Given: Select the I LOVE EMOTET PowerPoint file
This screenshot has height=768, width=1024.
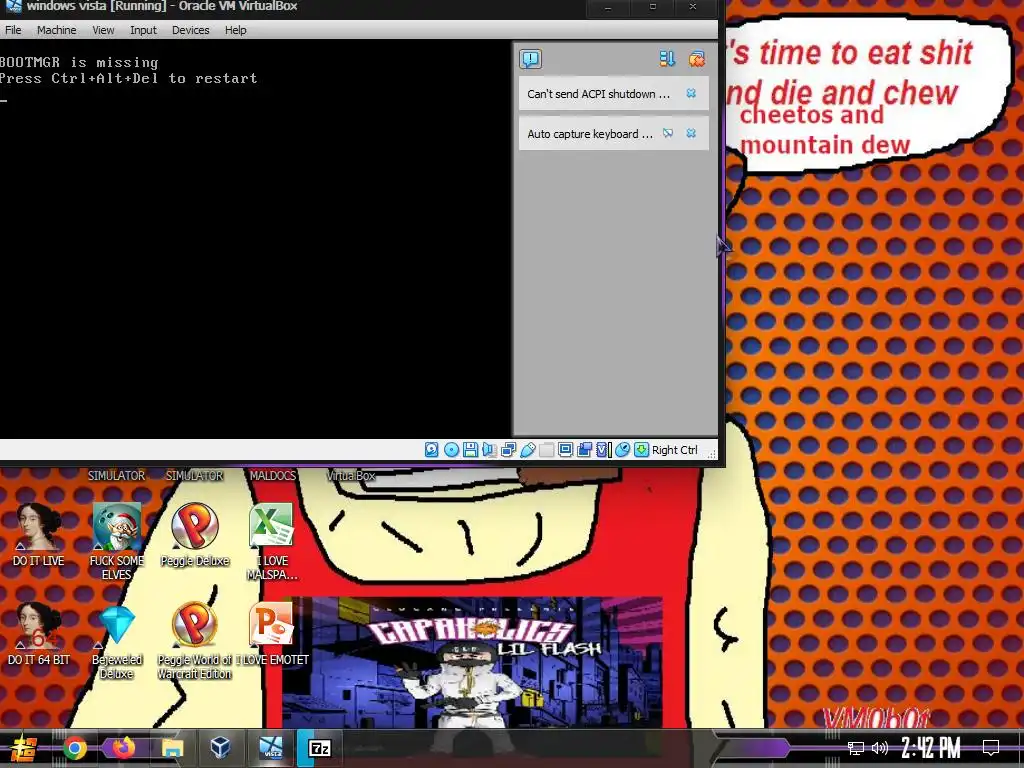Looking at the screenshot, I should coord(272,633).
